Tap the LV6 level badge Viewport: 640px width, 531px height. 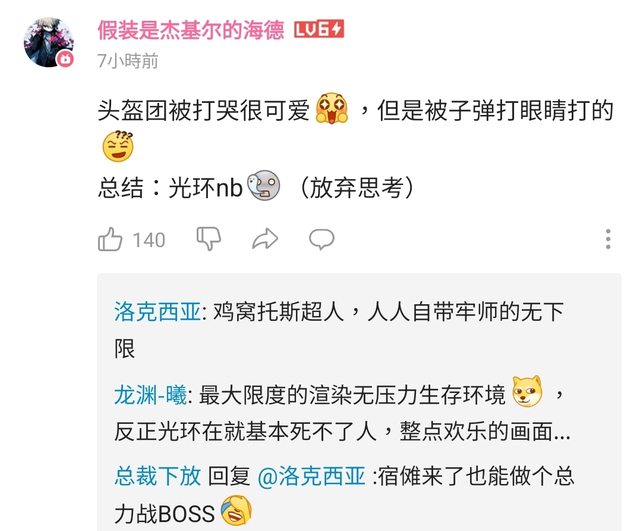point(319,30)
